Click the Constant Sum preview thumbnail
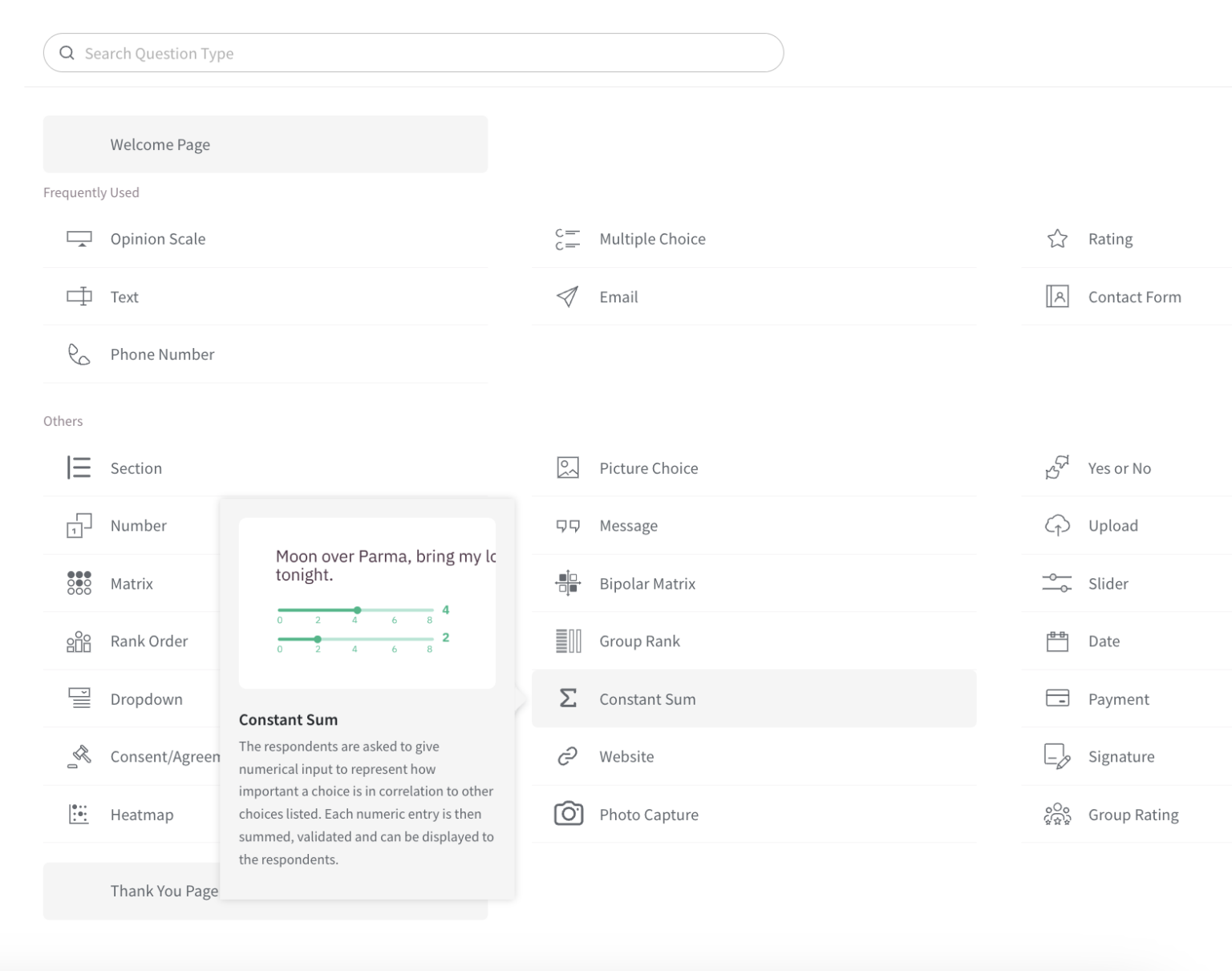The height and width of the screenshot is (971, 1232). [367, 603]
